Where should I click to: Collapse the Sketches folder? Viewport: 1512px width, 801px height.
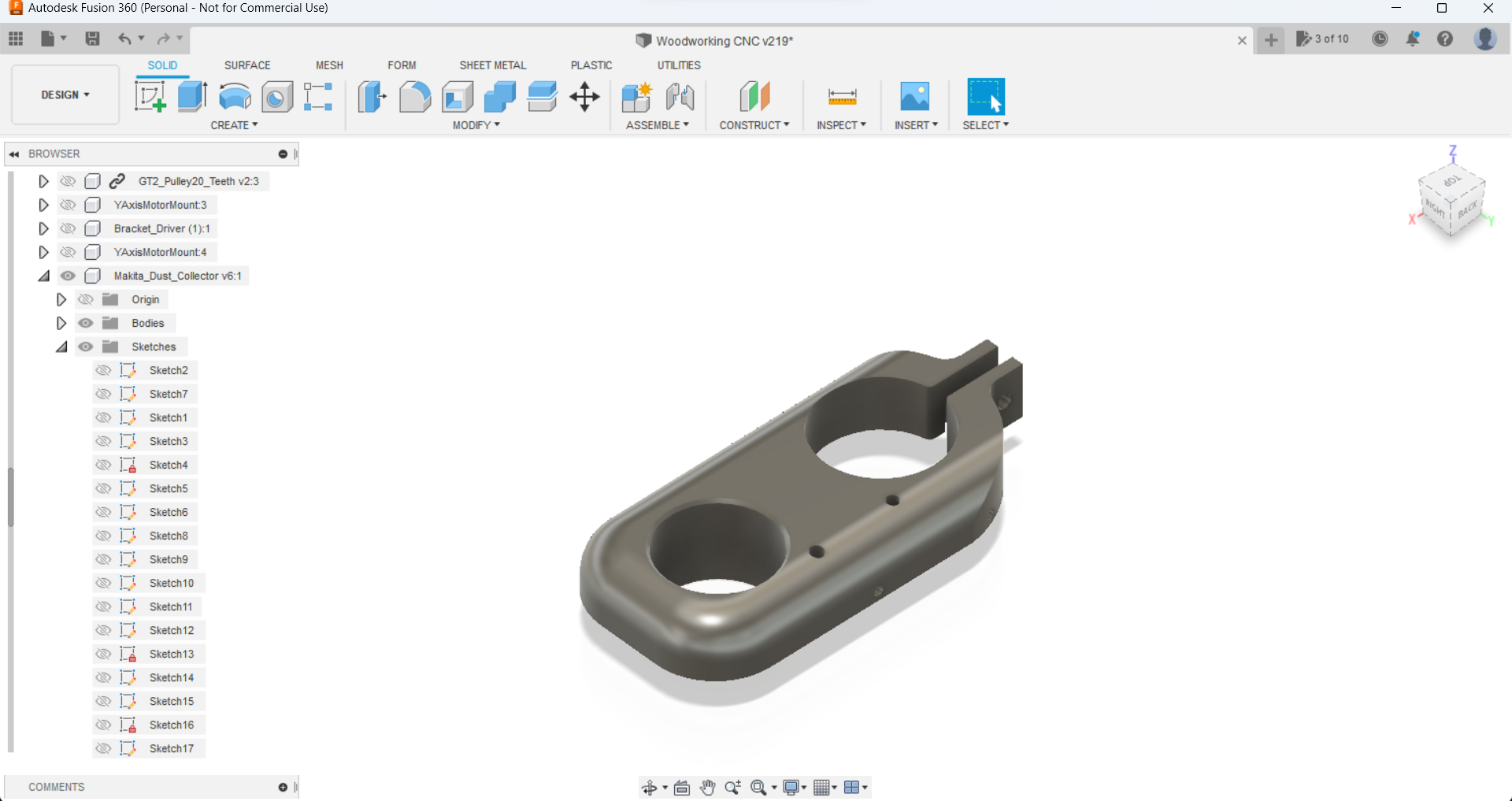[x=61, y=347]
